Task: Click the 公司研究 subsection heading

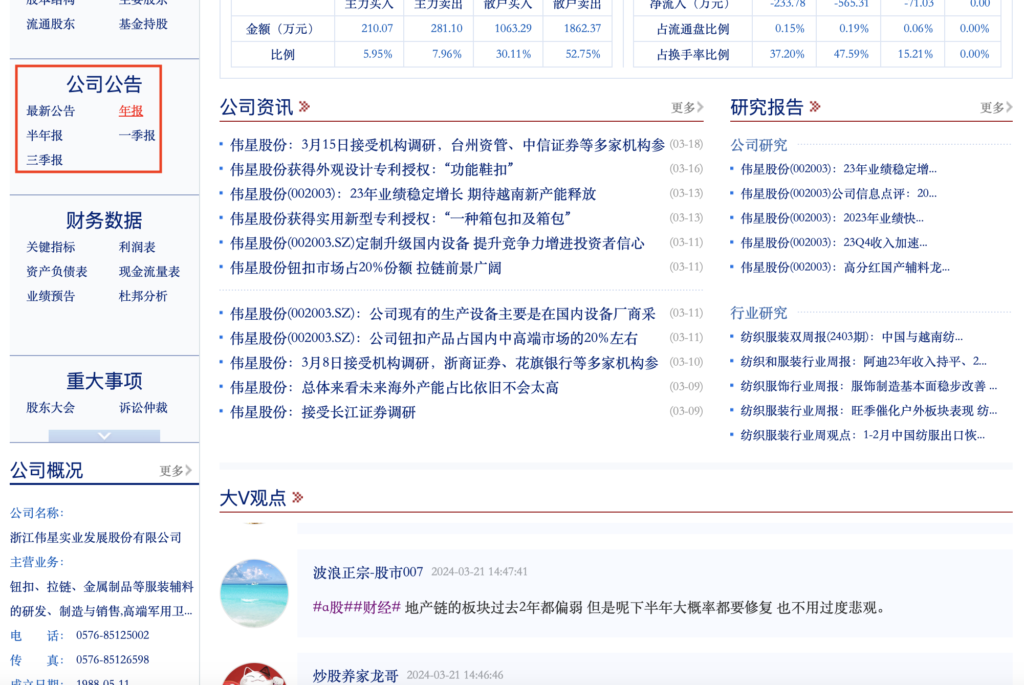Action: coord(759,145)
